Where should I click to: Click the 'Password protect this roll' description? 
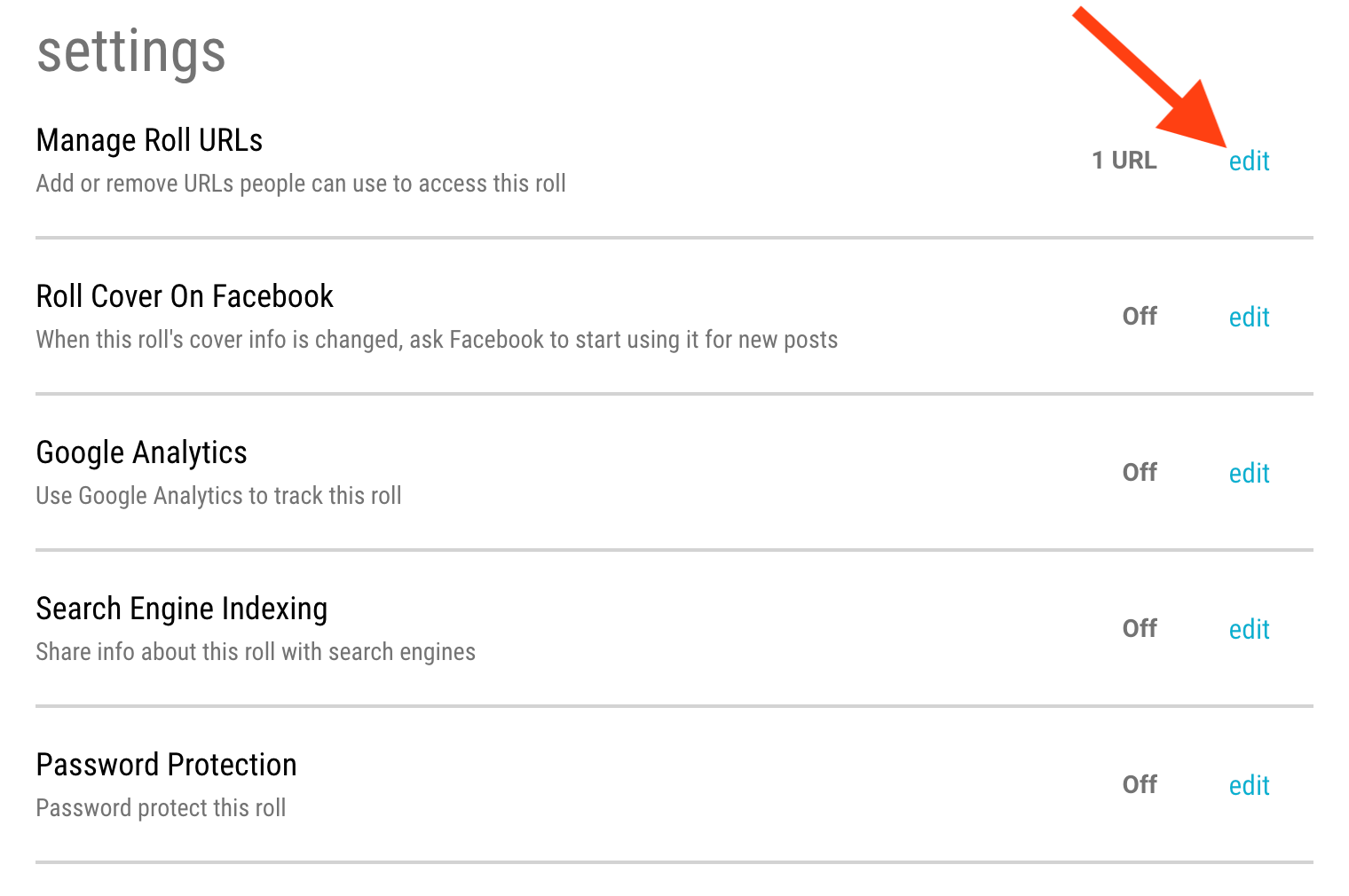pyautogui.click(x=161, y=808)
